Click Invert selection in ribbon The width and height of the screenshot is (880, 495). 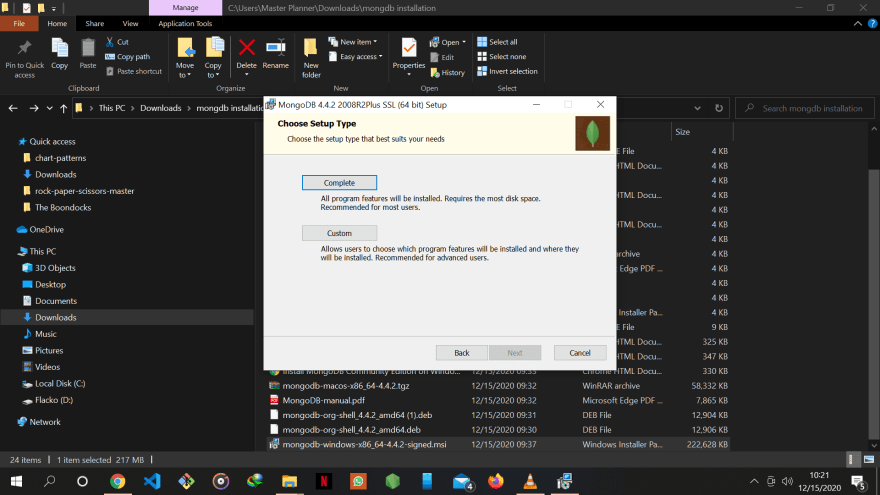507,71
